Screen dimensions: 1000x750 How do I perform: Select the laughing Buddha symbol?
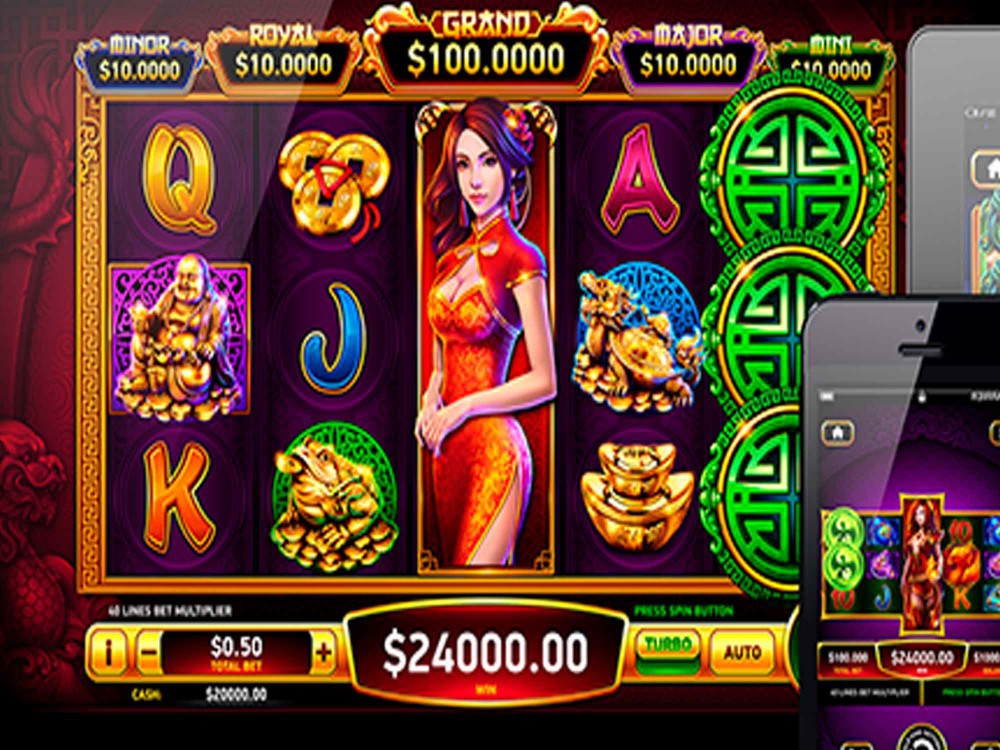[179, 339]
